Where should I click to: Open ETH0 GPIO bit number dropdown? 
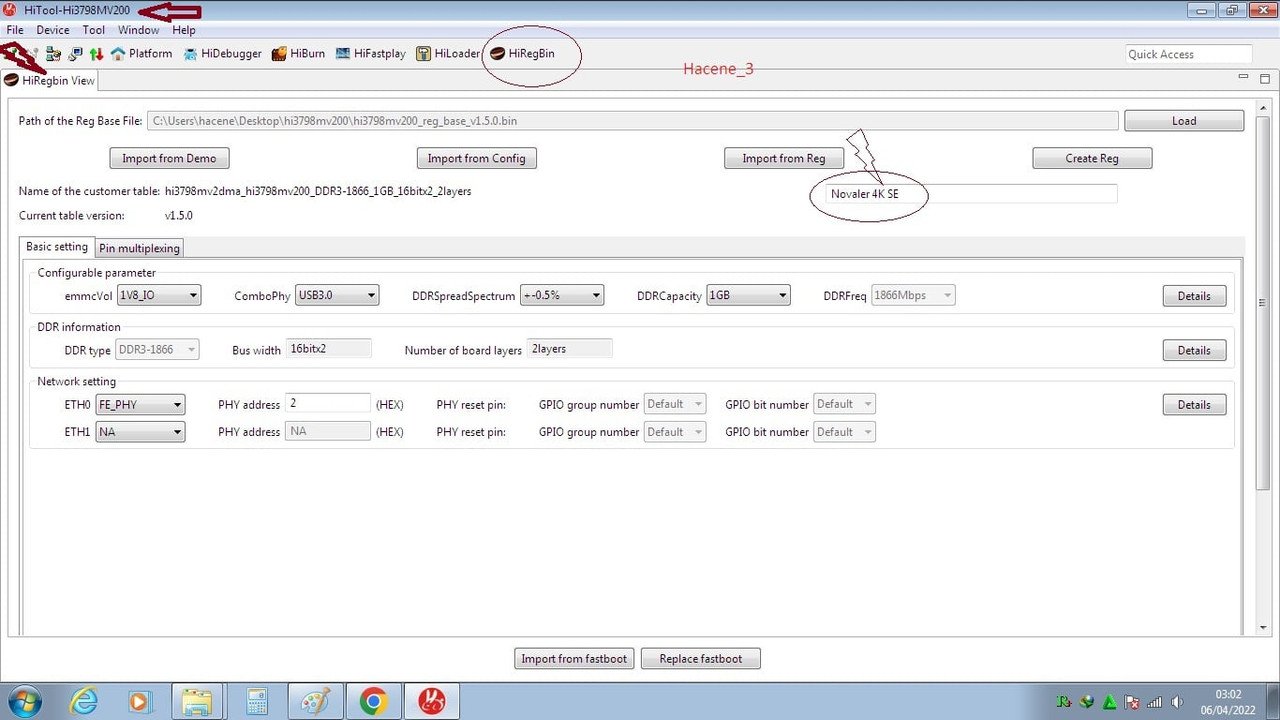[845, 404]
